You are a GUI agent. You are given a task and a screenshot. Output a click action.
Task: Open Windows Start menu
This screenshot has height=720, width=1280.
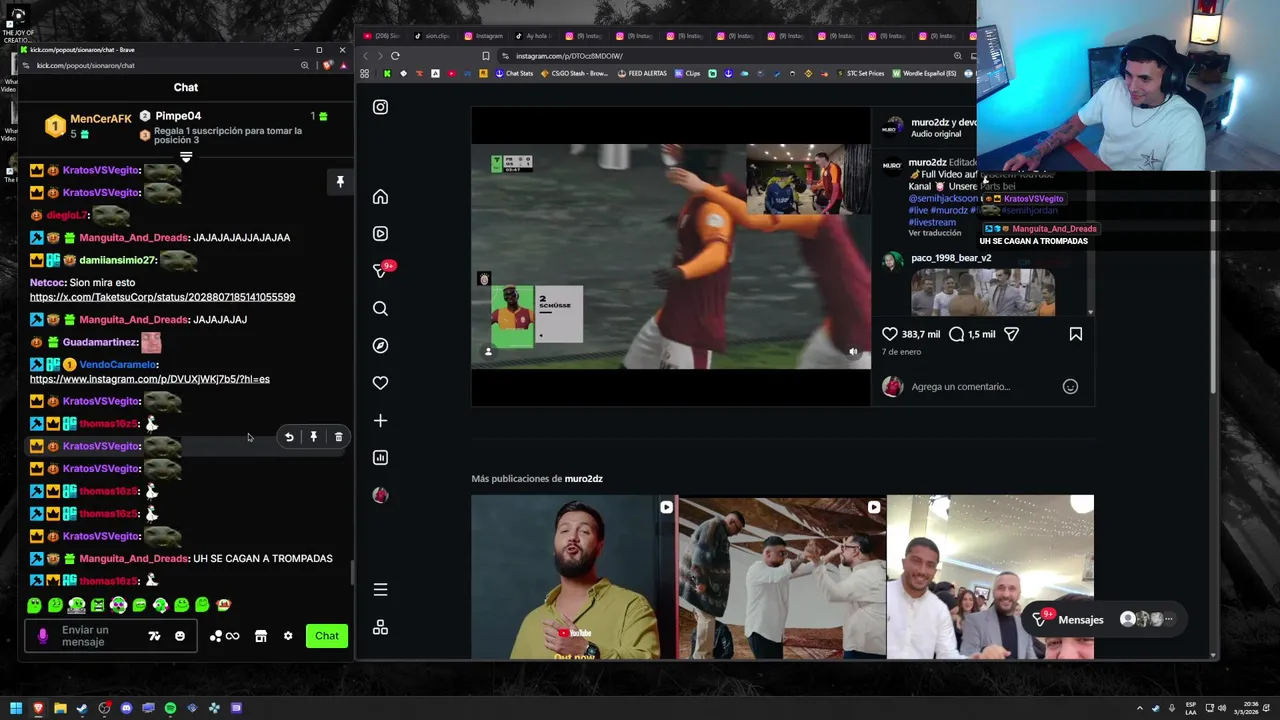pos(16,708)
